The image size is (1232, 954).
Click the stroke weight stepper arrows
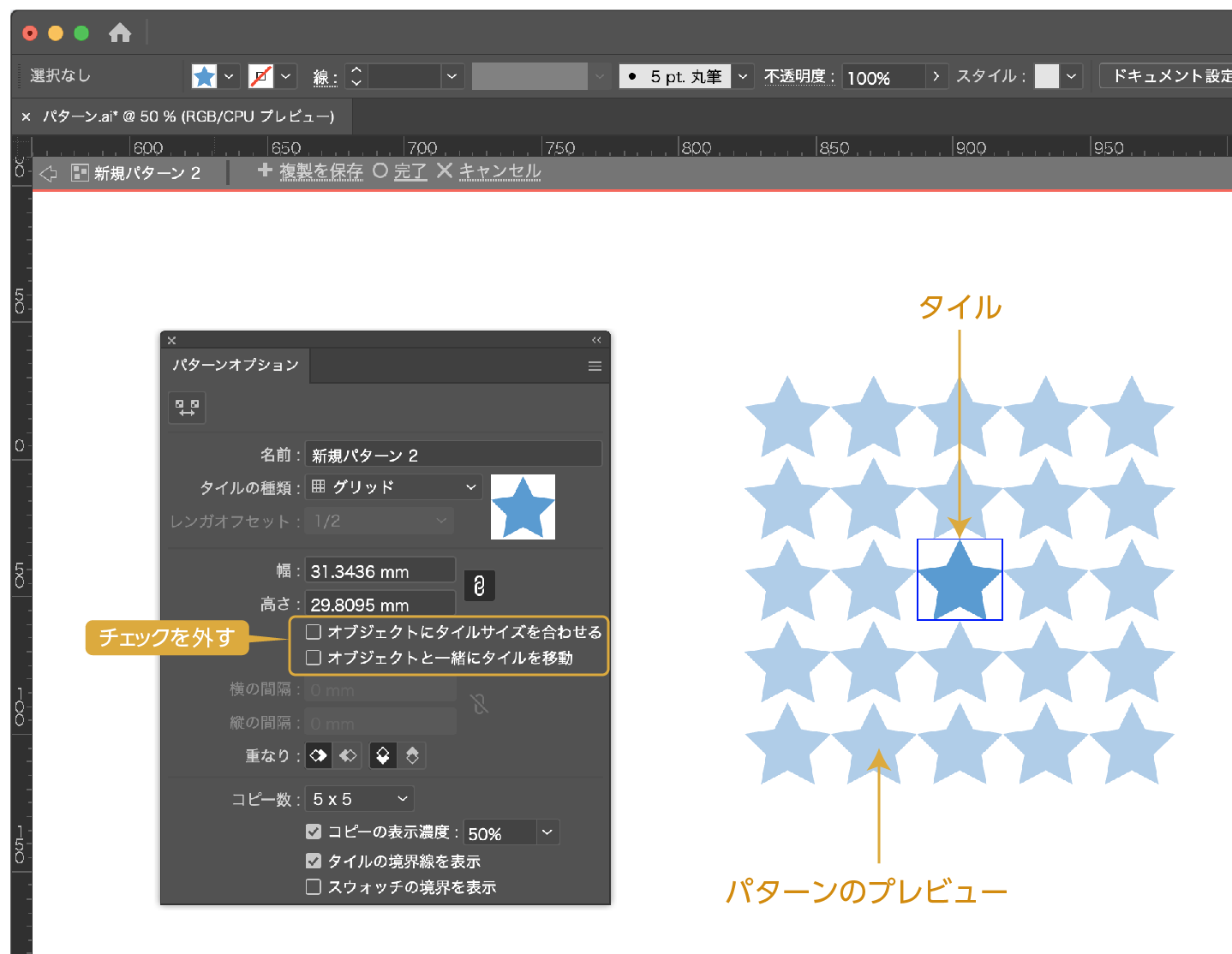(x=356, y=76)
